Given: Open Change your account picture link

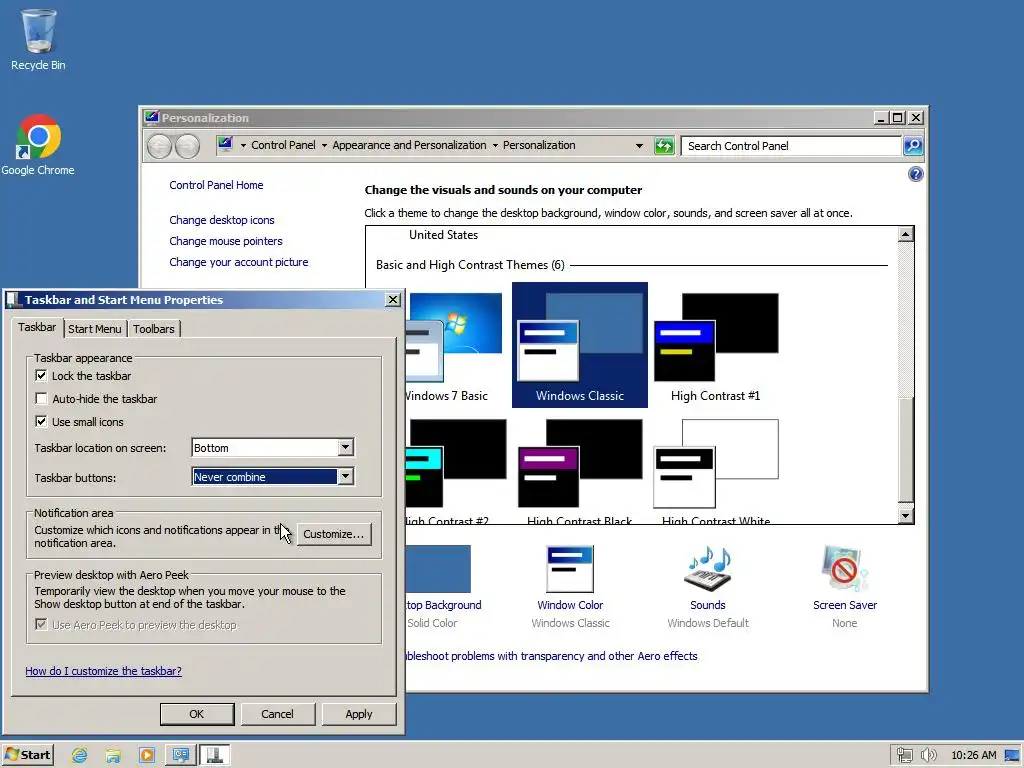Looking at the screenshot, I should [238, 262].
